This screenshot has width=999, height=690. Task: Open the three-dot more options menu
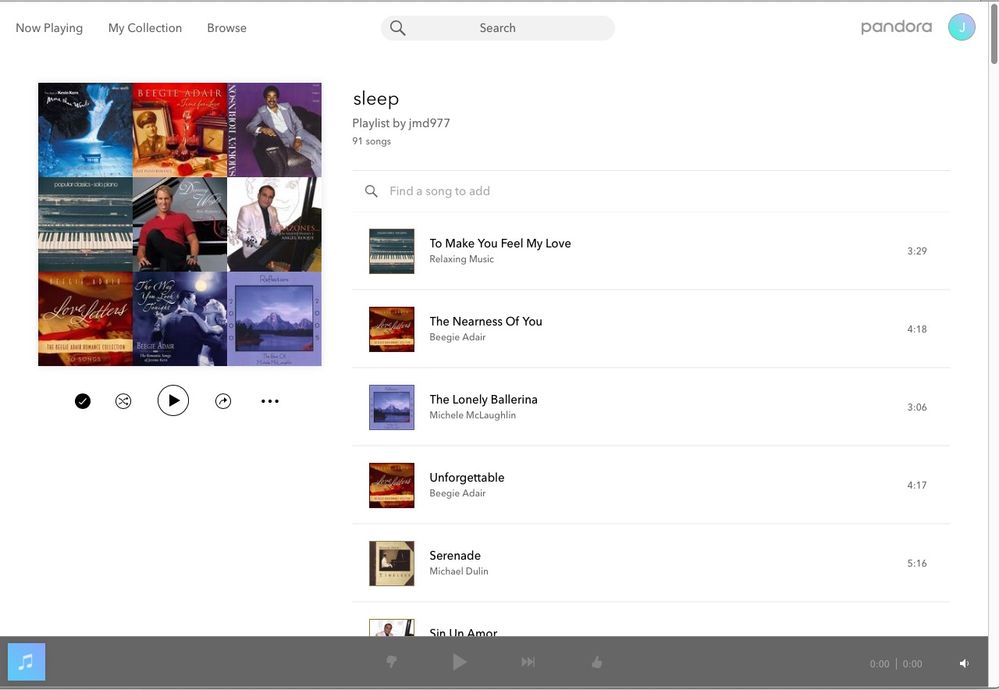[270, 401]
